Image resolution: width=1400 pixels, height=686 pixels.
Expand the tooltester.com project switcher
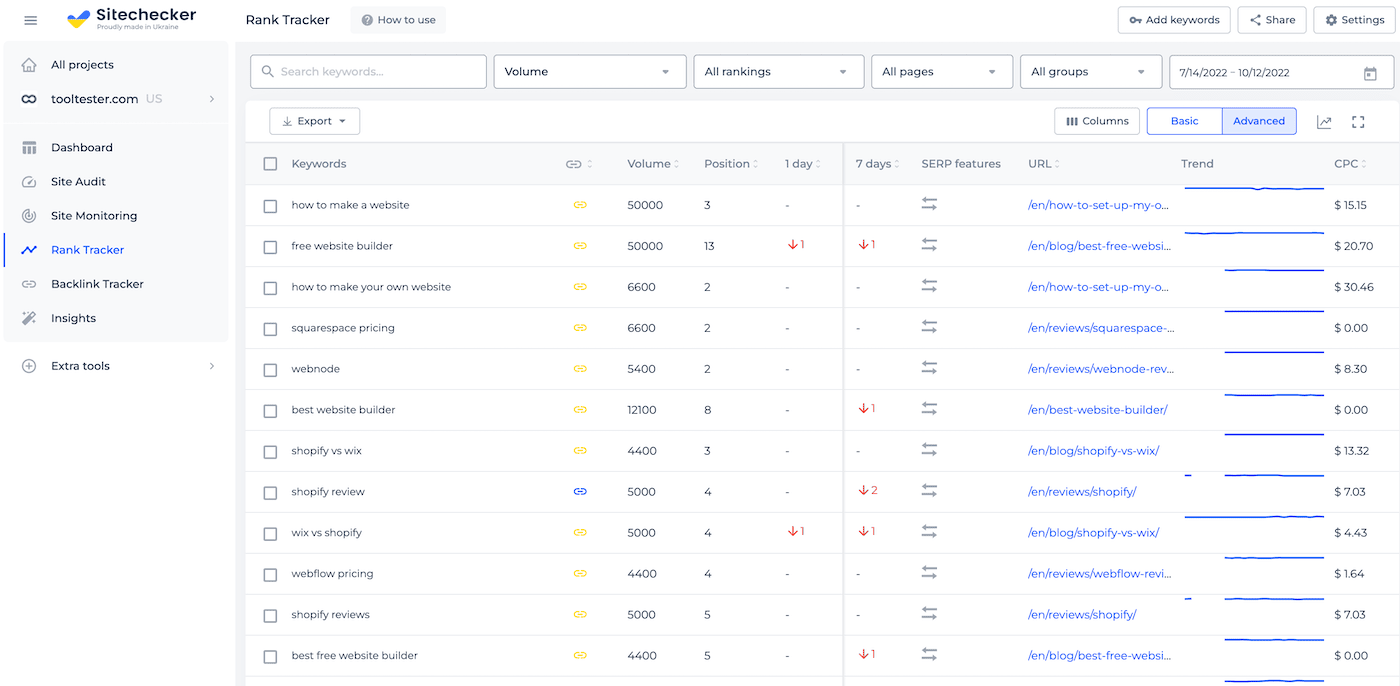point(117,99)
